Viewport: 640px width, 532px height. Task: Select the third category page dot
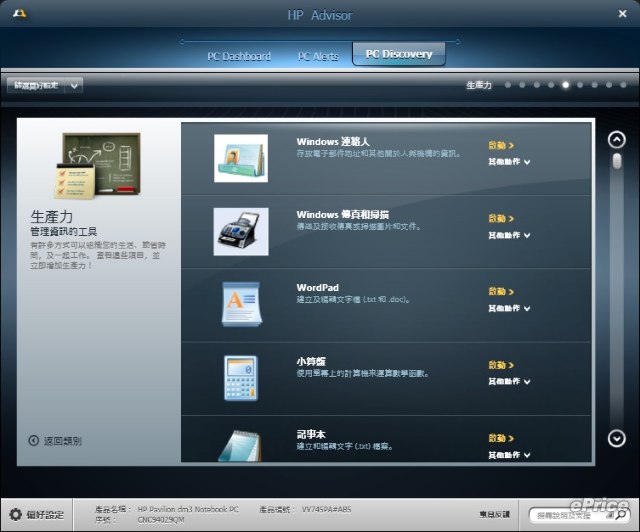click(x=537, y=85)
